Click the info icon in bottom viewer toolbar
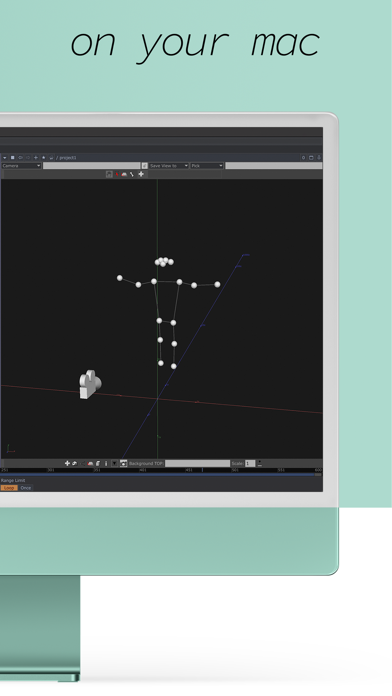The width and height of the screenshot is (392, 696). click(106, 463)
